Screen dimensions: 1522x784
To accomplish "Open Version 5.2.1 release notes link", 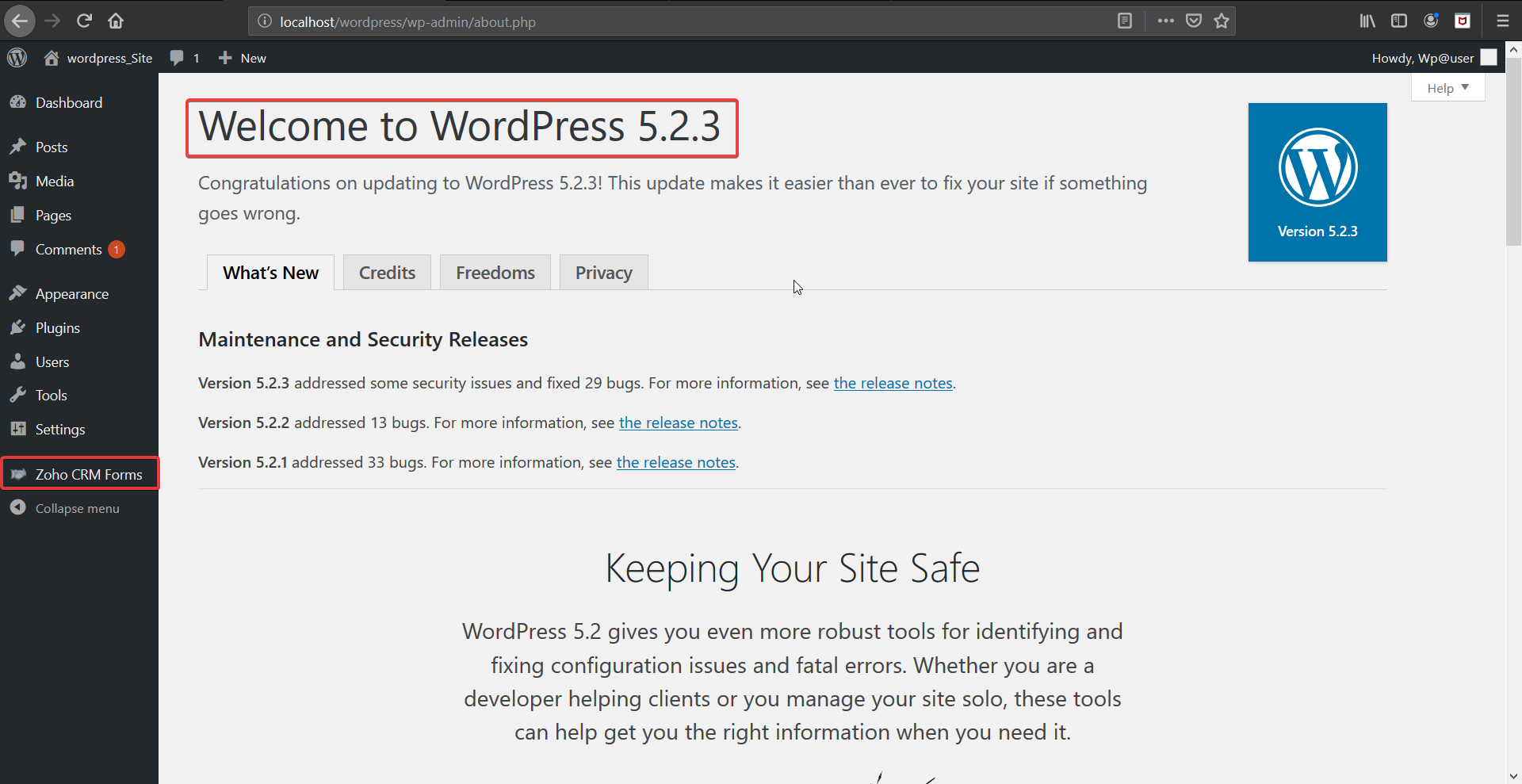I will pyautogui.click(x=676, y=462).
